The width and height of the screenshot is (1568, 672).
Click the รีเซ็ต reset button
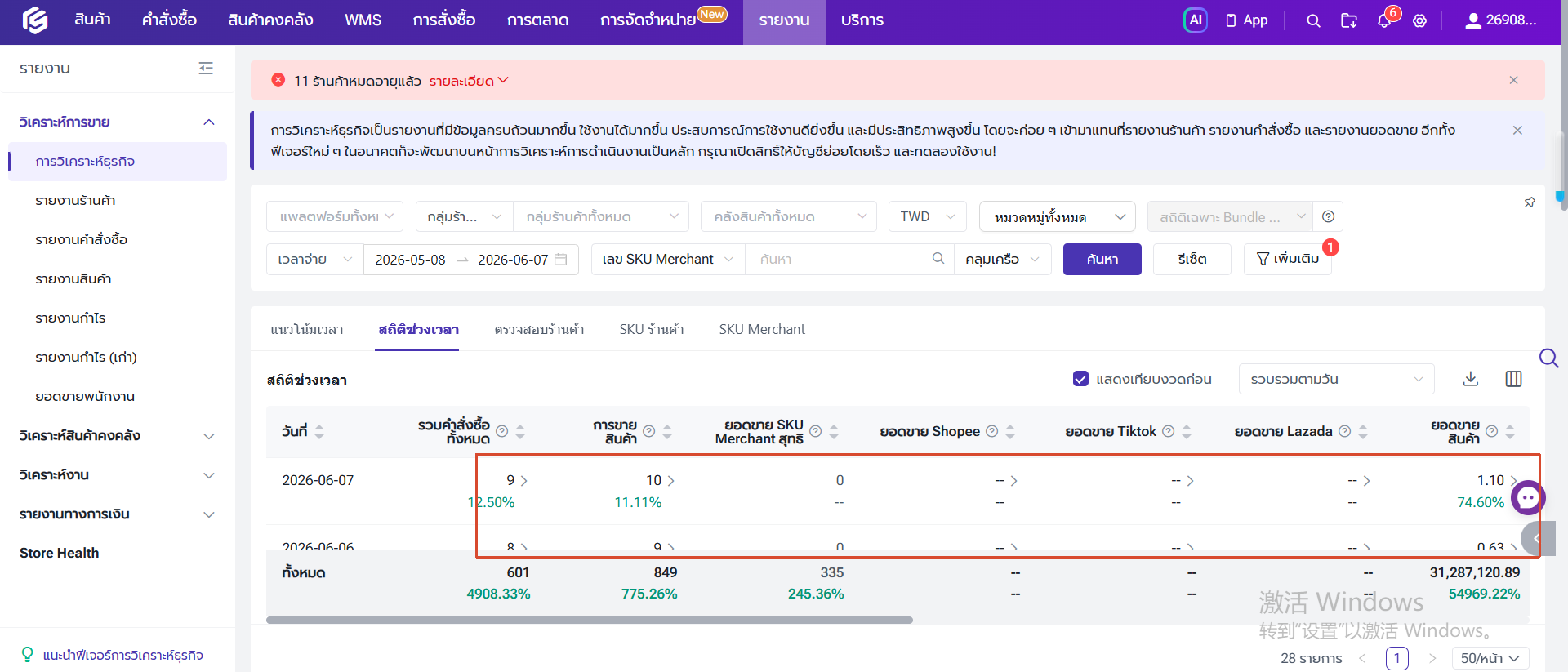[x=1192, y=259]
